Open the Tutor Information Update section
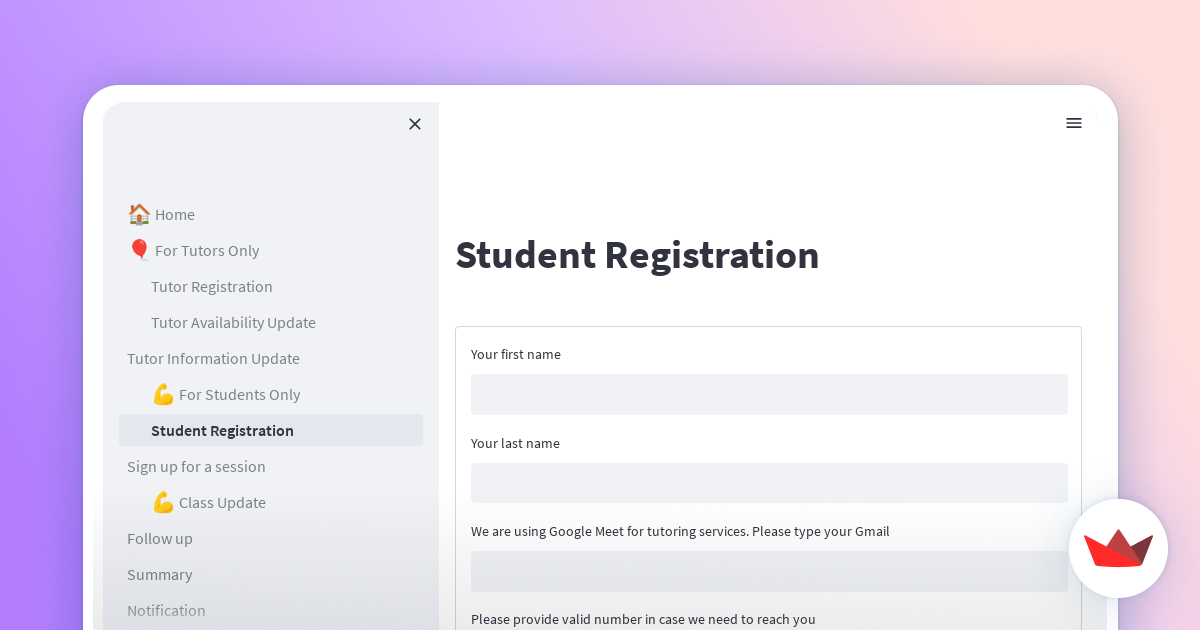1200x630 pixels. [213, 358]
